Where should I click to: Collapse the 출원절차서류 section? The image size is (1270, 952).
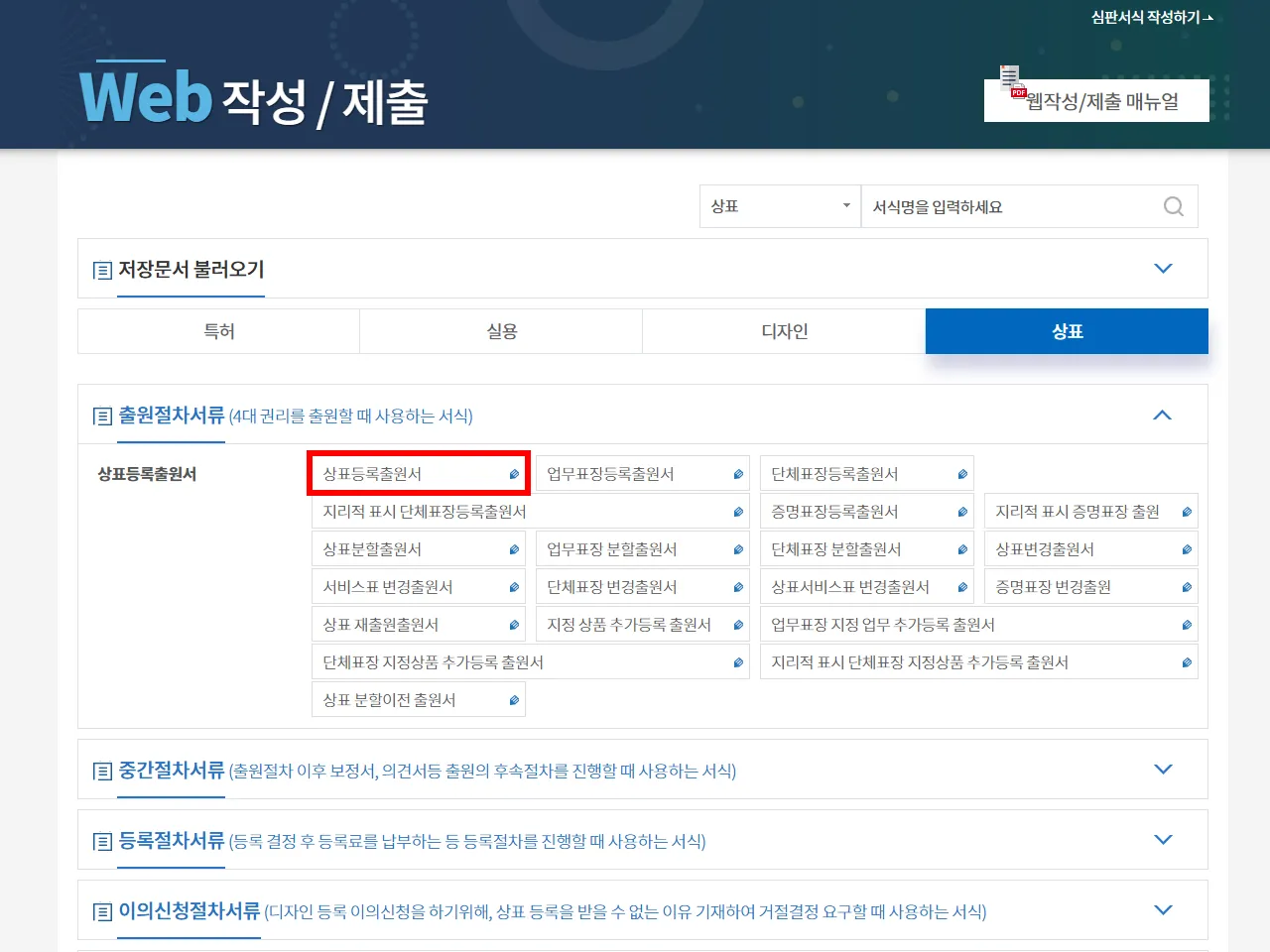pyautogui.click(x=1163, y=415)
